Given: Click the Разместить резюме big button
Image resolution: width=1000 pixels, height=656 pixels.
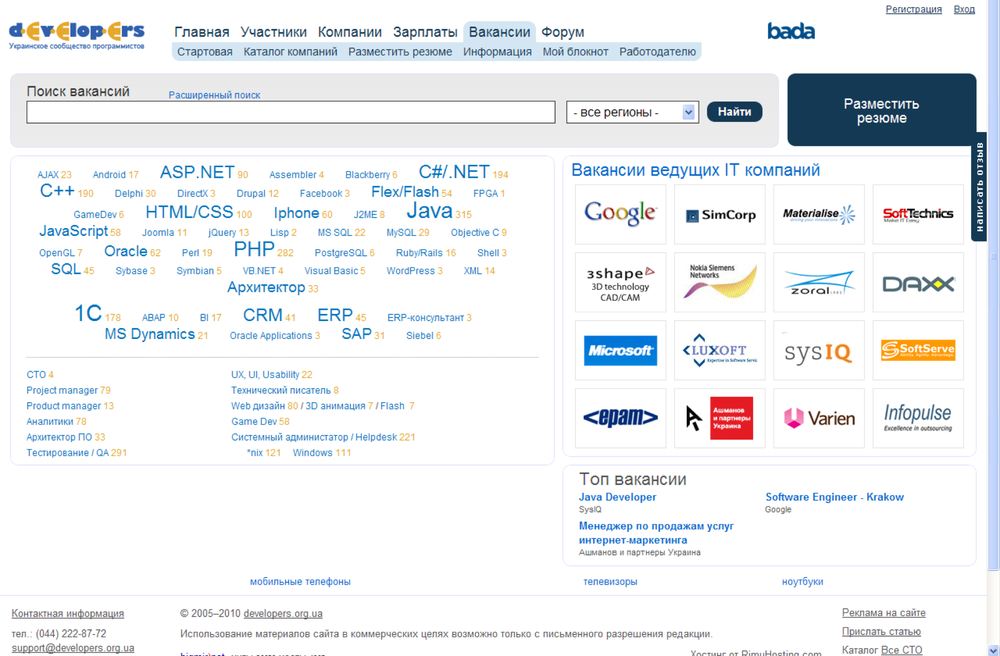Looking at the screenshot, I should (x=881, y=111).
